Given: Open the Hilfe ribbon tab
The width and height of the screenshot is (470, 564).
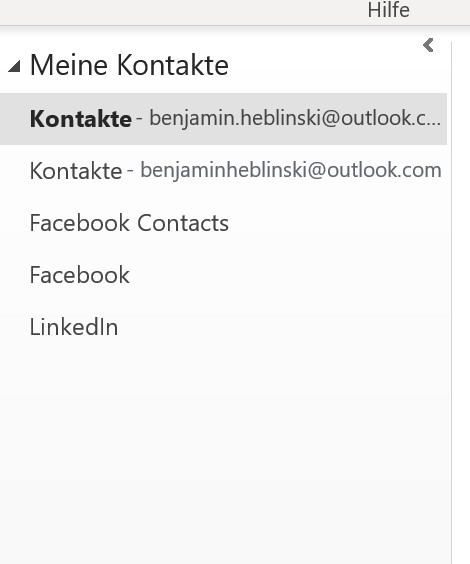Looking at the screenshot, I should tap(388, 10).
